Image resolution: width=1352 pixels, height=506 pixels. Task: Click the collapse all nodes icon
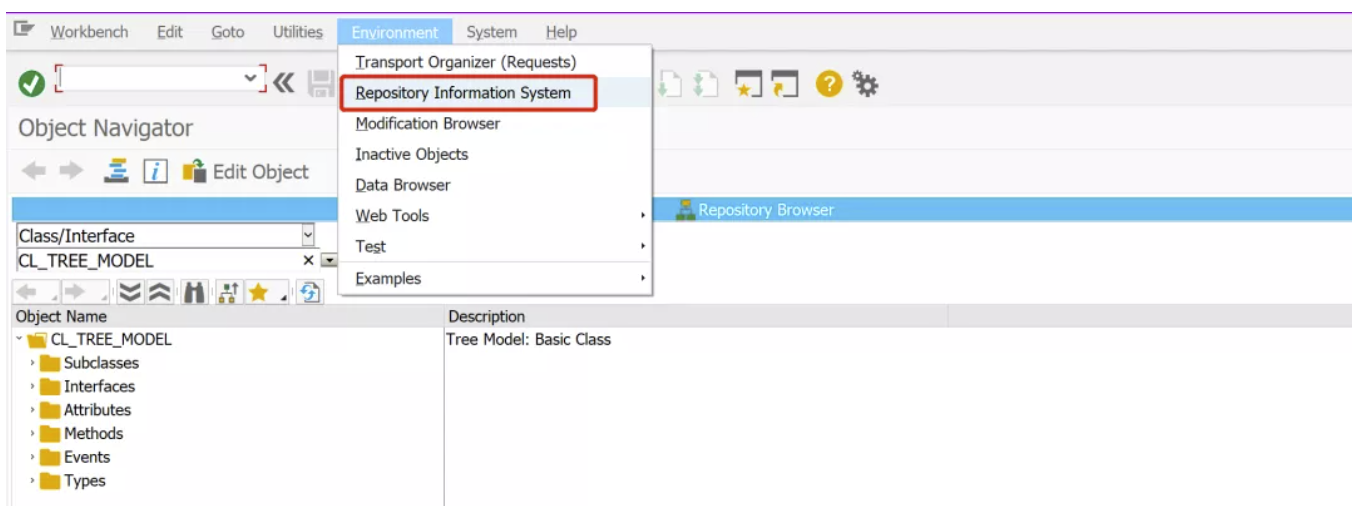point(162,292)
